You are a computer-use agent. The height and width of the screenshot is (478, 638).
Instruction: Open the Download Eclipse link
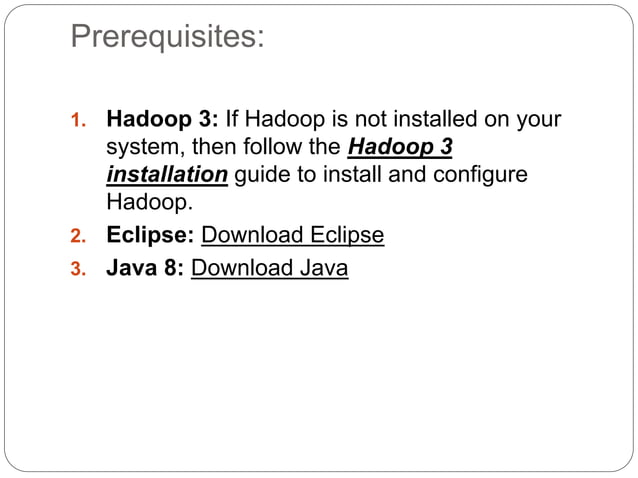293,235
